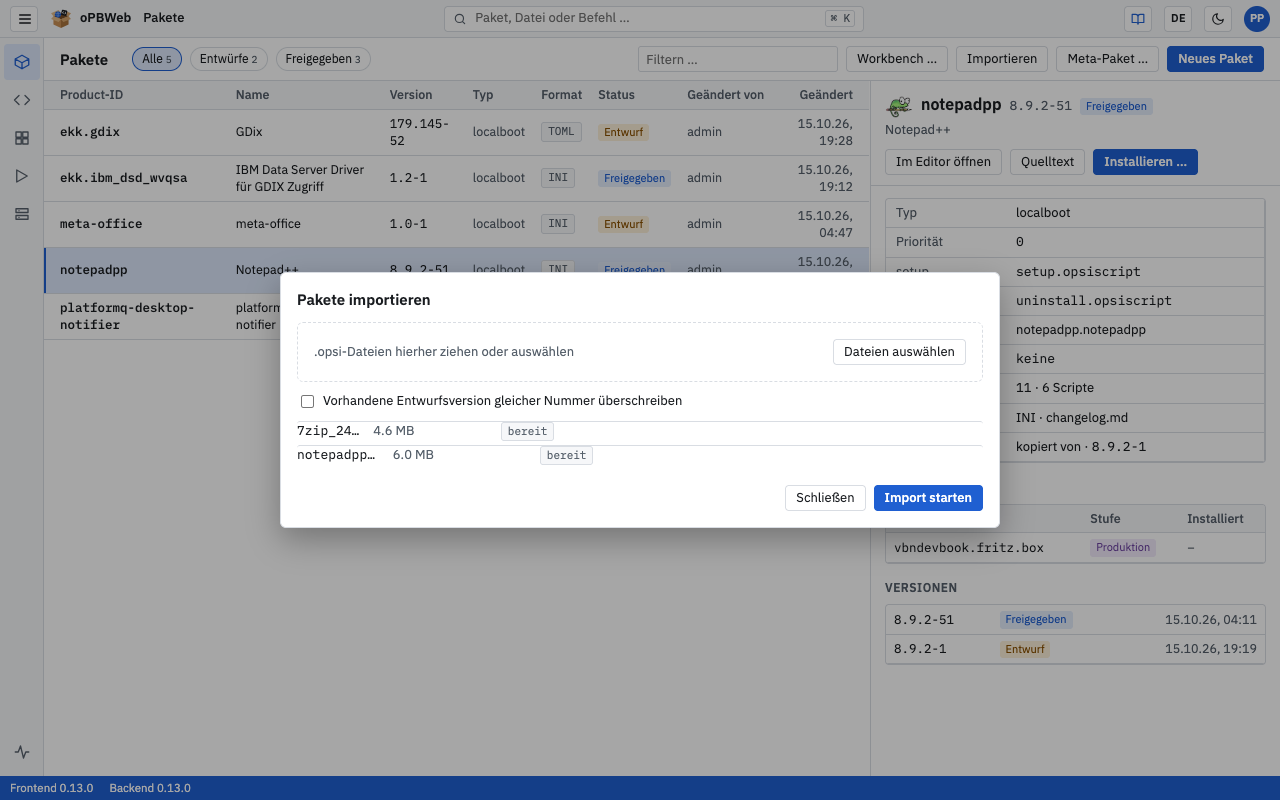
Task: Toggle dark mode moon icon
Action: (x=1217, y=18)
